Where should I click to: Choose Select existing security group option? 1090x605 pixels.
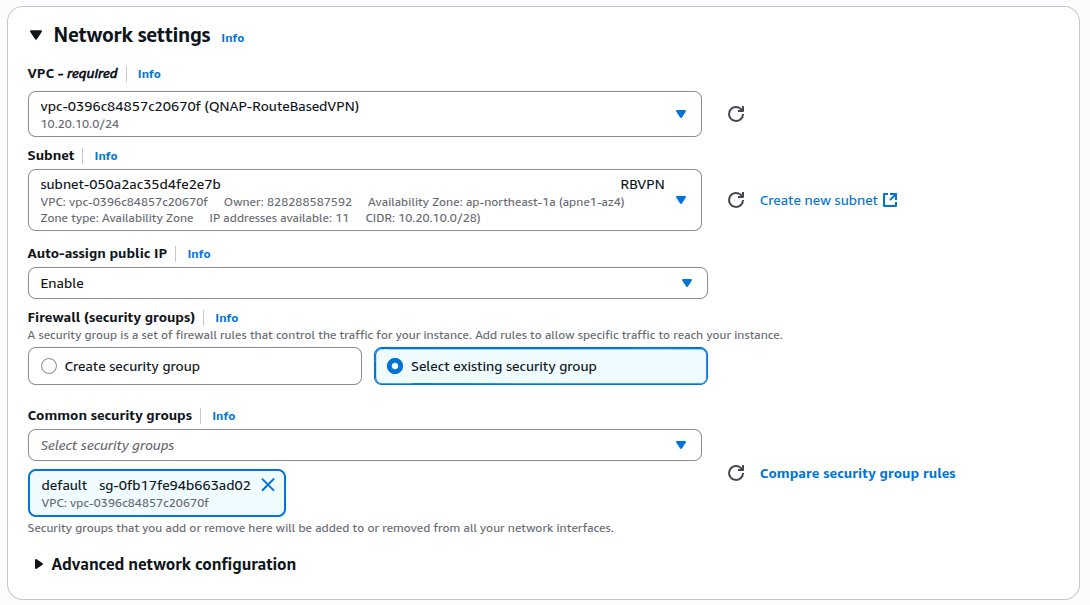tap(395, 367)
